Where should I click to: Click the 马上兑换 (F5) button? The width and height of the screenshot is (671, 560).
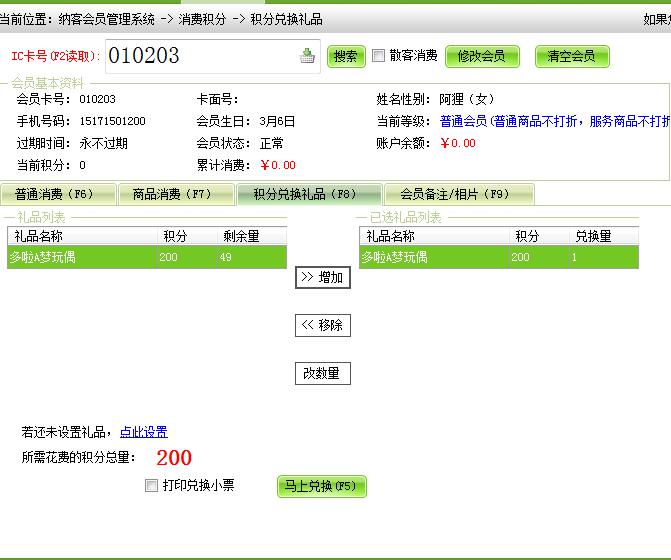(x=321, y=487)
